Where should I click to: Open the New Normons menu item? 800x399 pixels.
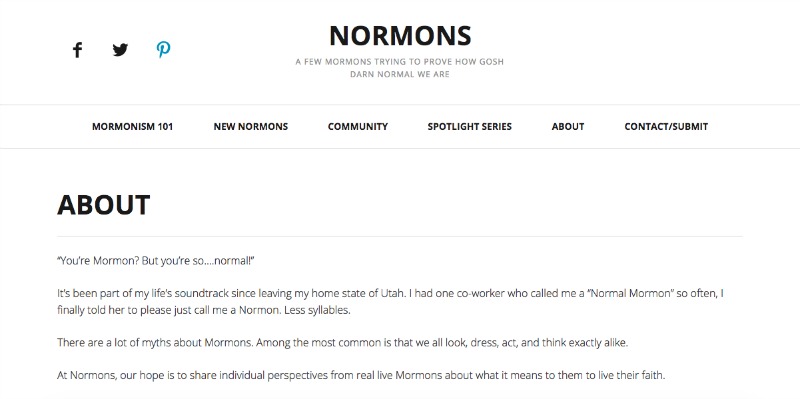pyautogui.click(x=251, y=127)
